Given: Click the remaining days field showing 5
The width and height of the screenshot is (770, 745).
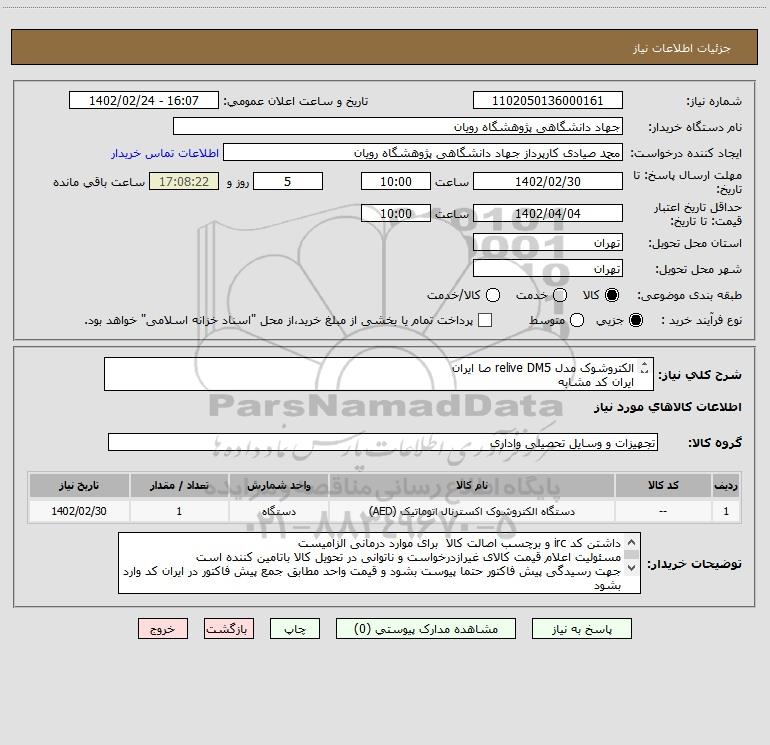Looking at the screenshot, I should [288, 181].
